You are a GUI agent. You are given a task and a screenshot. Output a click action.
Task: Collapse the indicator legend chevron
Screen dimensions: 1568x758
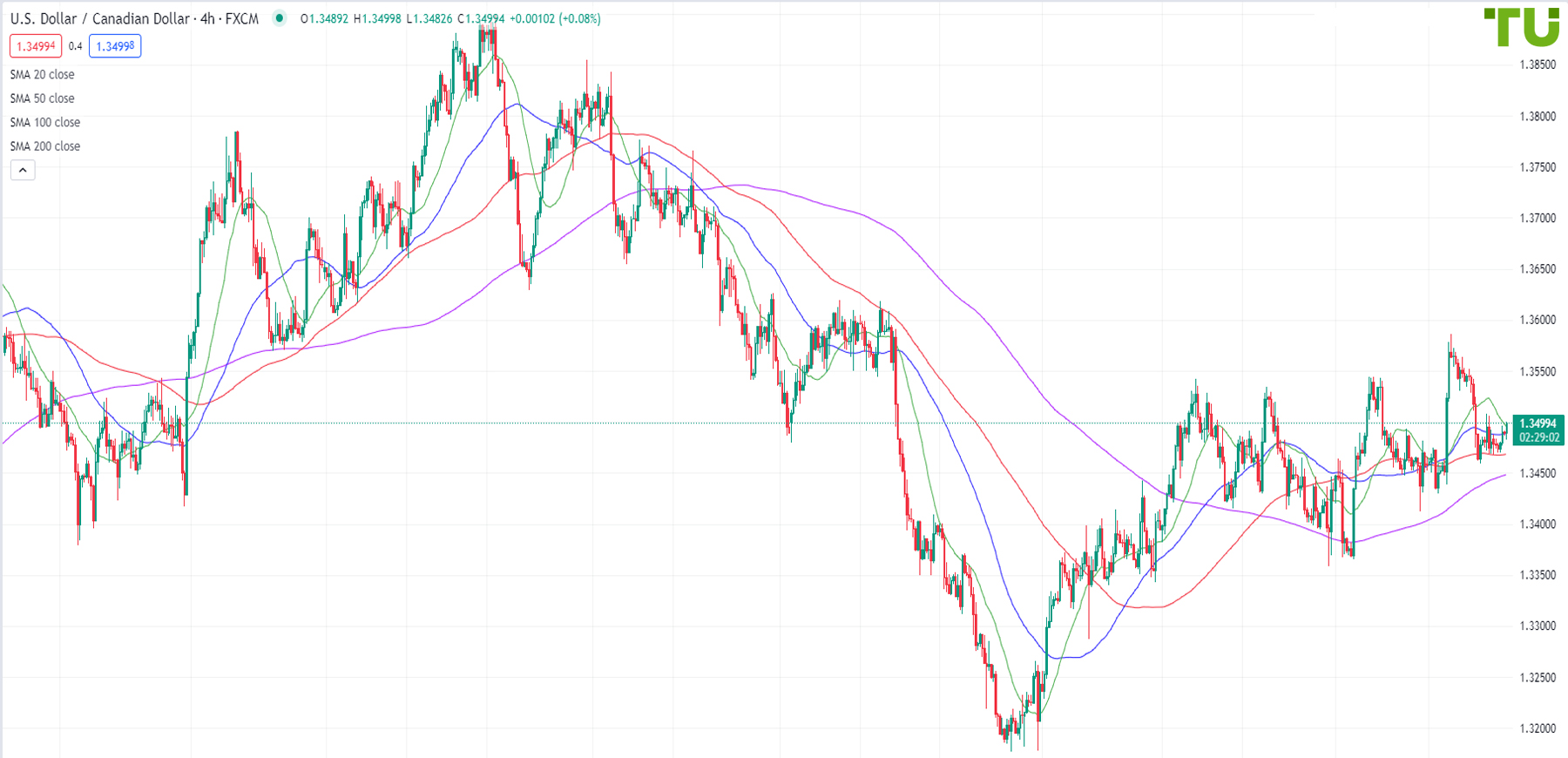(23, 170)
